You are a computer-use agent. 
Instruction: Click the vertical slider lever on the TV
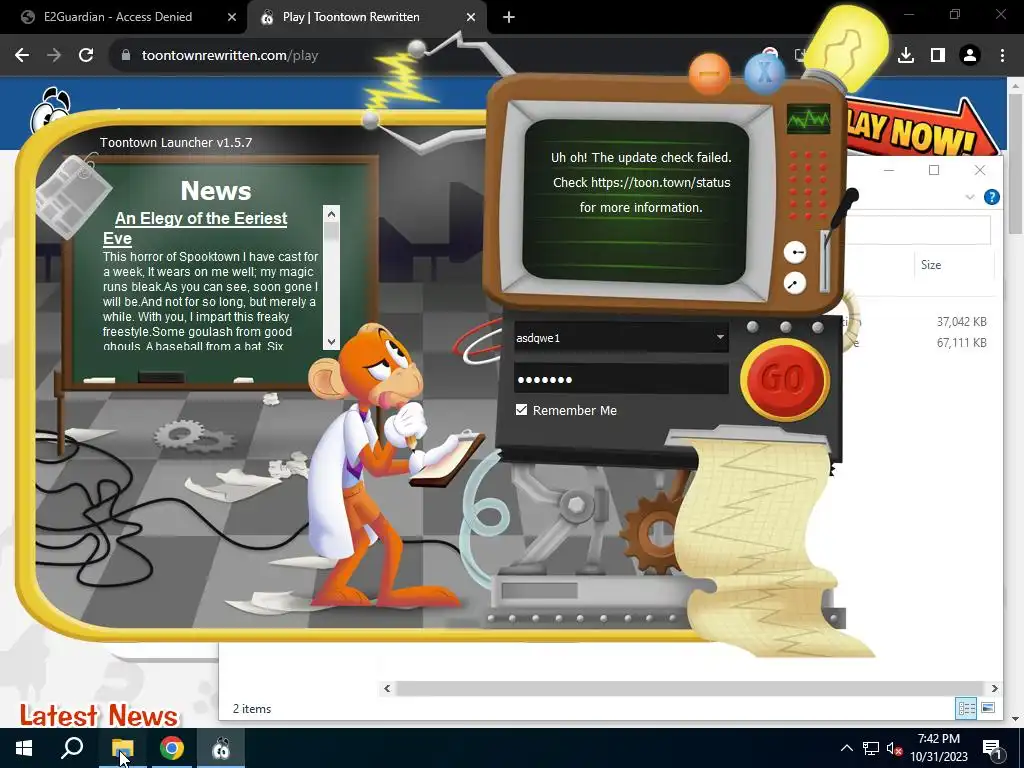click(x=825, y=261)
